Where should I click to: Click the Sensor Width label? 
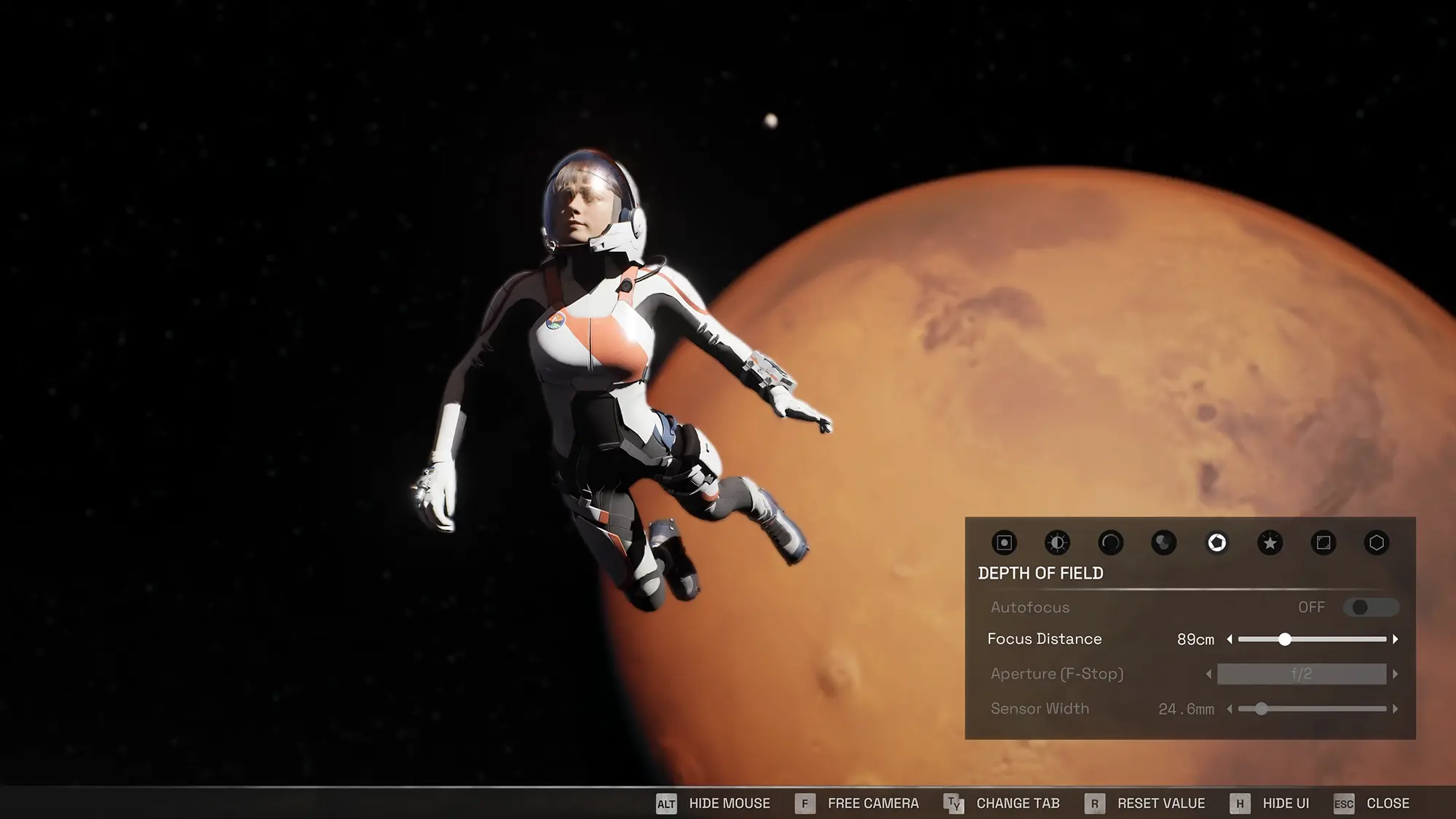1040,709
